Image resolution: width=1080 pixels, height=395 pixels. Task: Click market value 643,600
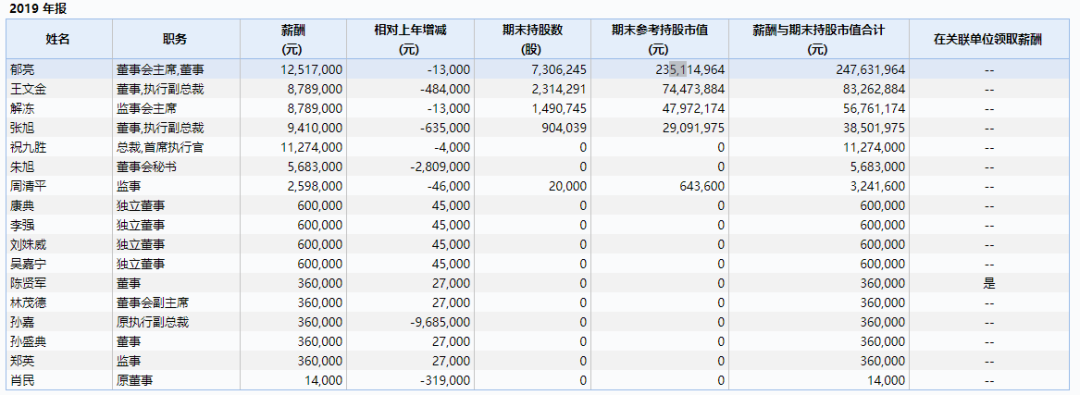(x=704, y=186)
